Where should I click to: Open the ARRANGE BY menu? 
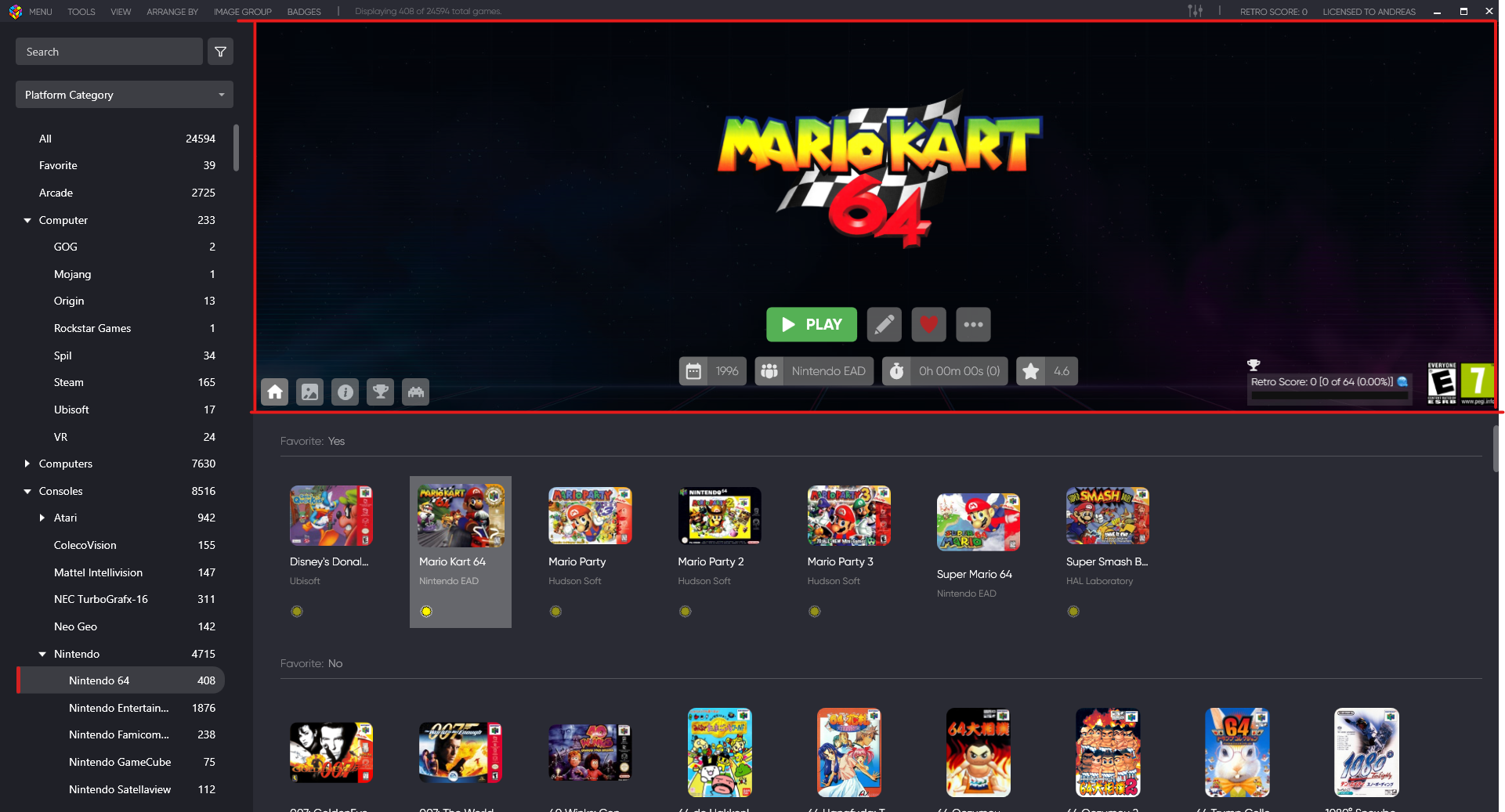click(x=172, y=12)
